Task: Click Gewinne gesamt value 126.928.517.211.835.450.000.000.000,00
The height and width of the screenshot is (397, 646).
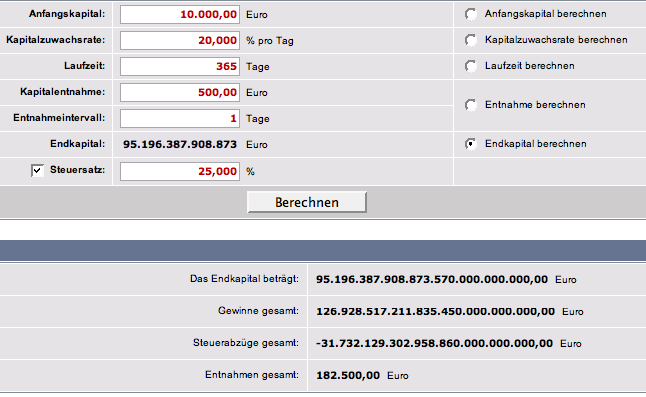Action: tap(435, 311)
